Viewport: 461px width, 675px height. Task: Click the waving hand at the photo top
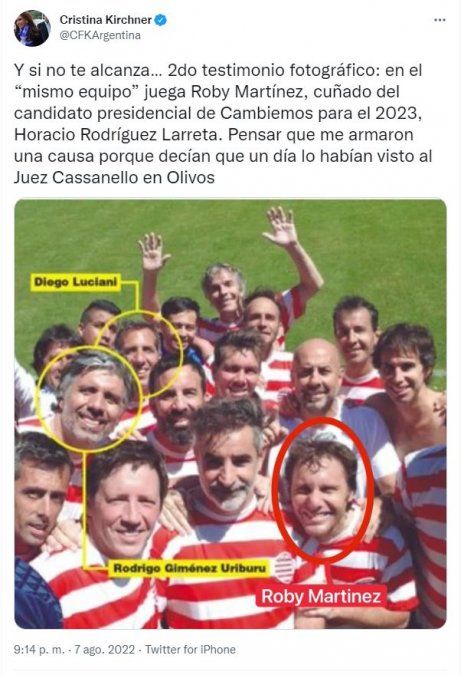(281, 226)
